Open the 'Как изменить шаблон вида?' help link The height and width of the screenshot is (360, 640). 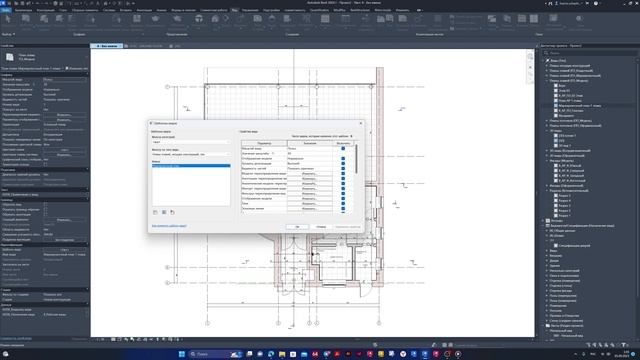click(169, 226)
